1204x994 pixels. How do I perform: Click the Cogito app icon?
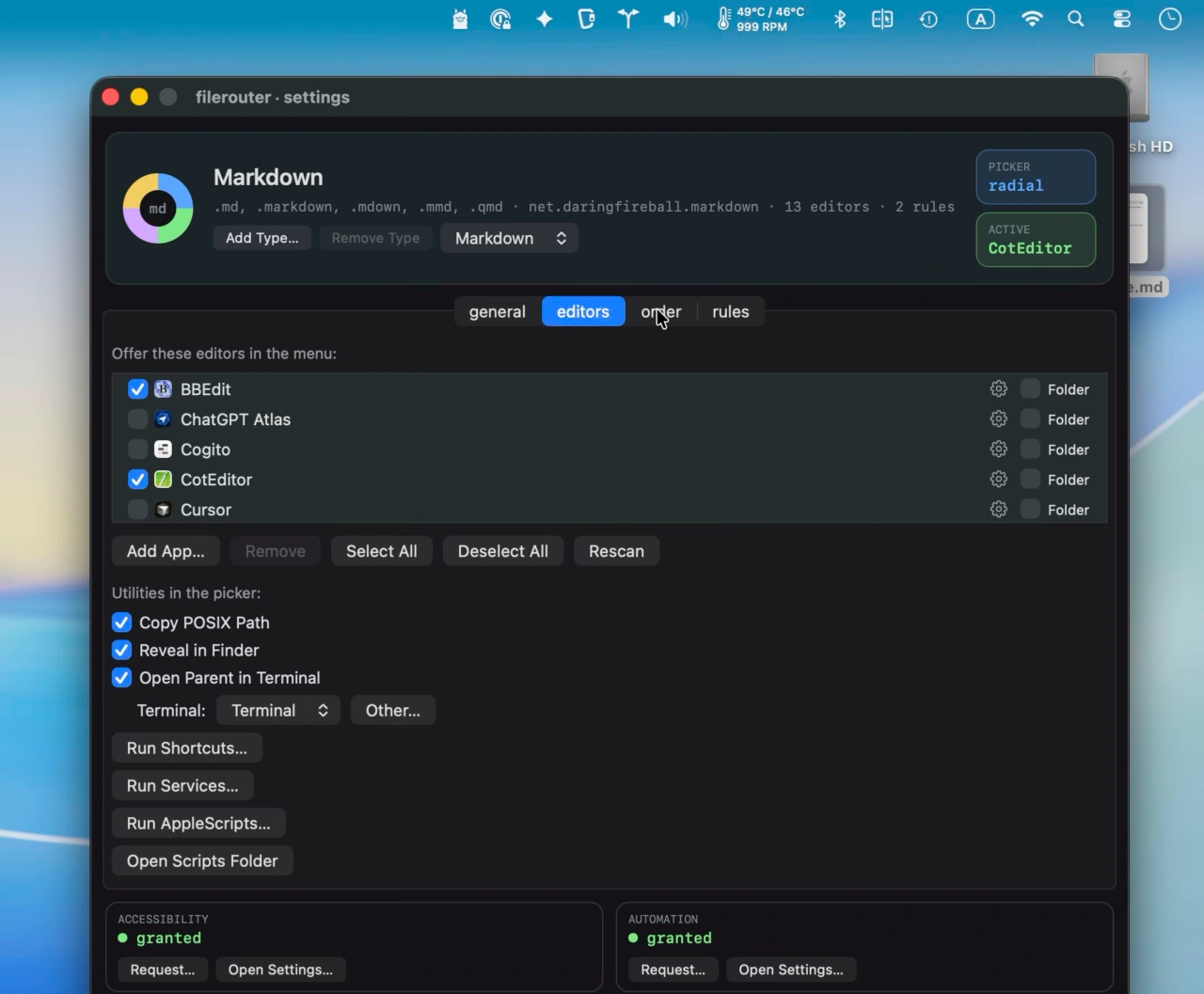163,450
